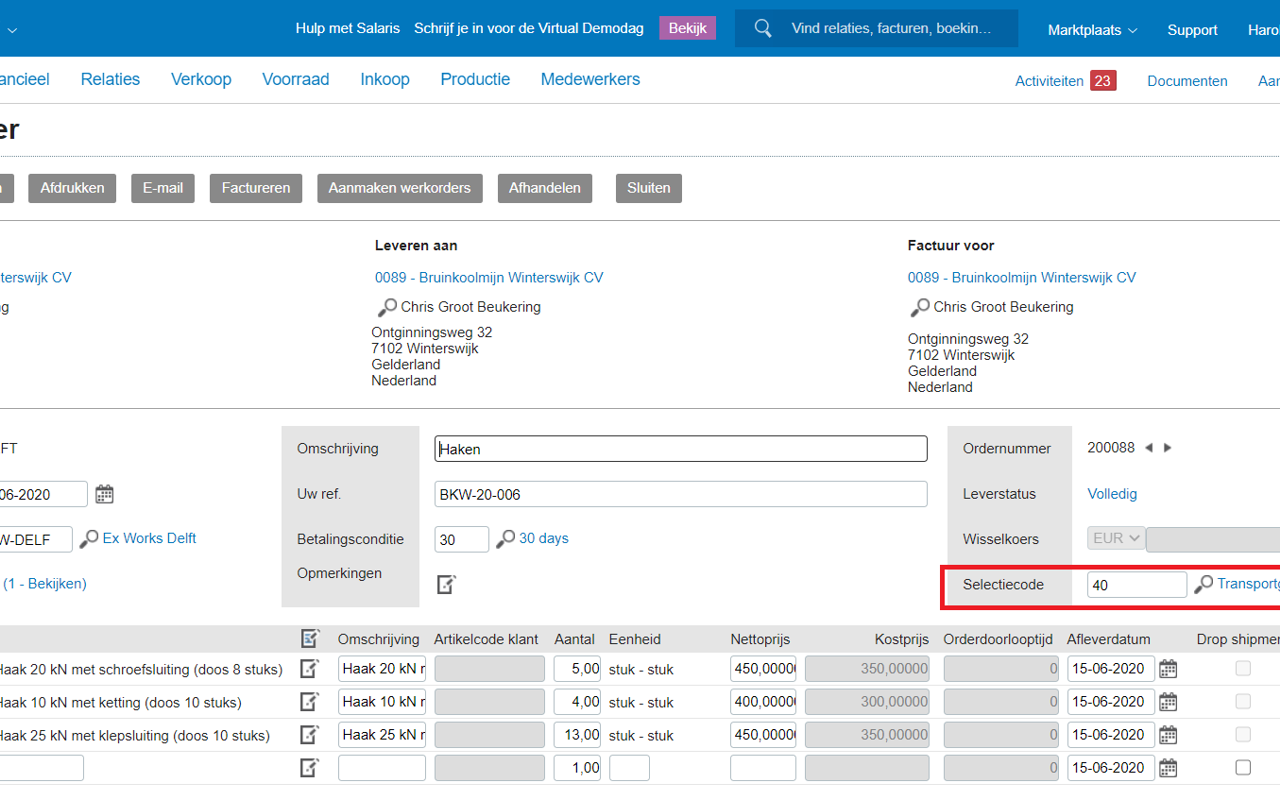Screen dimensions: 1280x800
Task: Go to previous order arrow next to 200088
Action: pos(1149,448)
